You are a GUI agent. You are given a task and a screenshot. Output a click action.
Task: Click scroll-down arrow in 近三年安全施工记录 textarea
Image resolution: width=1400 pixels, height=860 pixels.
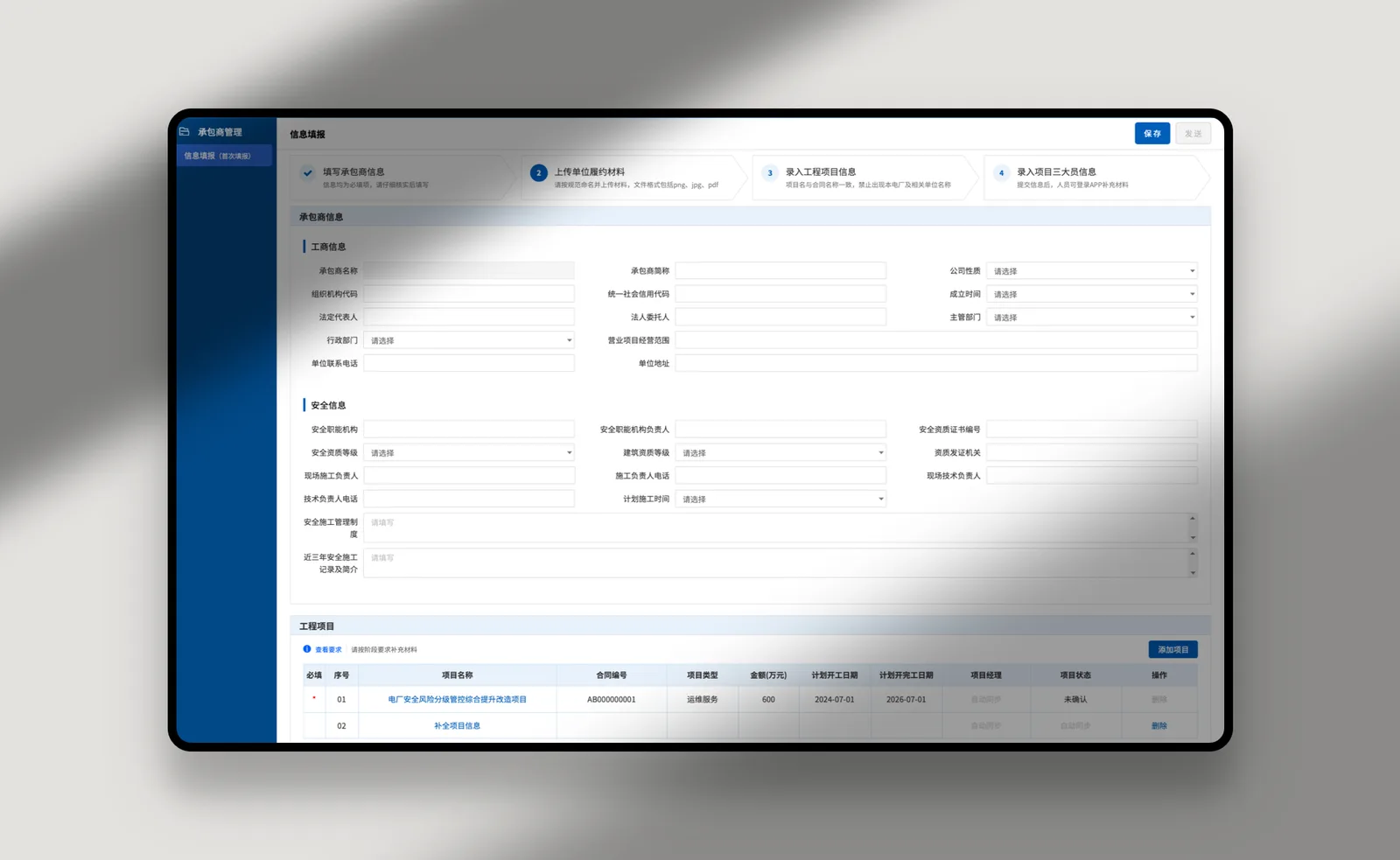(1193, 573)
